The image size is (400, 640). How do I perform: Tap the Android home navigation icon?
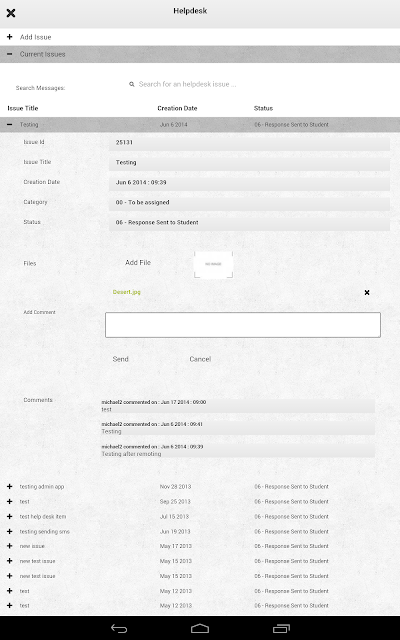[200, 629]
